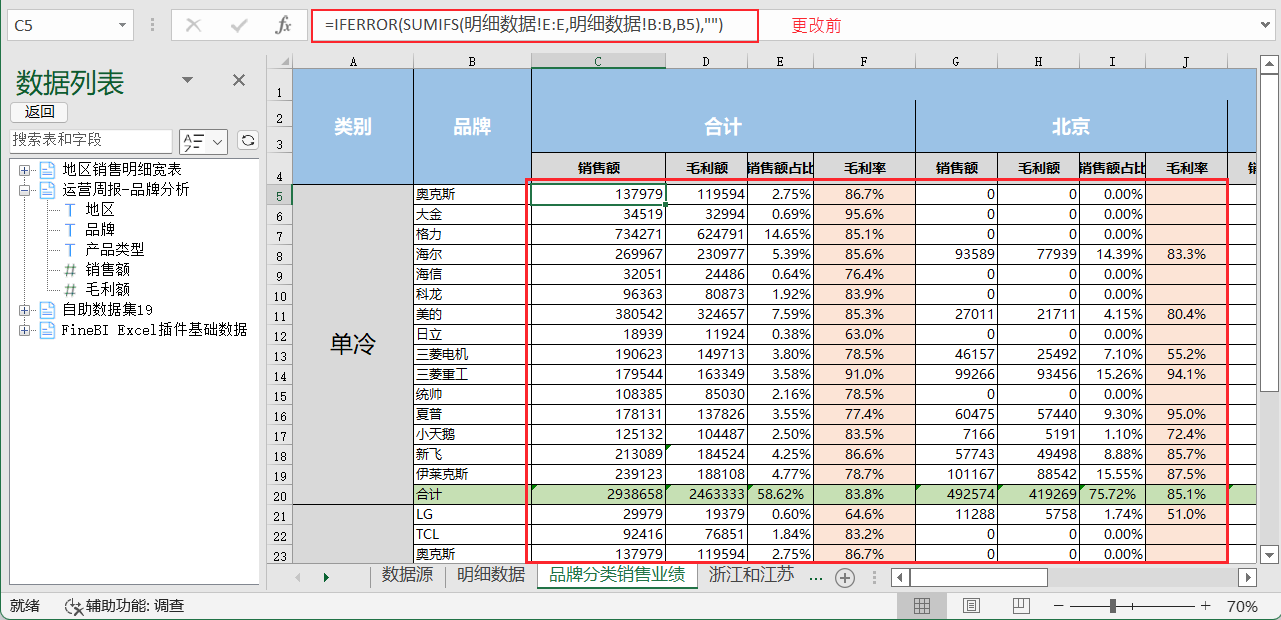
Task: Click the T icon beside 产品类型
Action: (70, 249)
